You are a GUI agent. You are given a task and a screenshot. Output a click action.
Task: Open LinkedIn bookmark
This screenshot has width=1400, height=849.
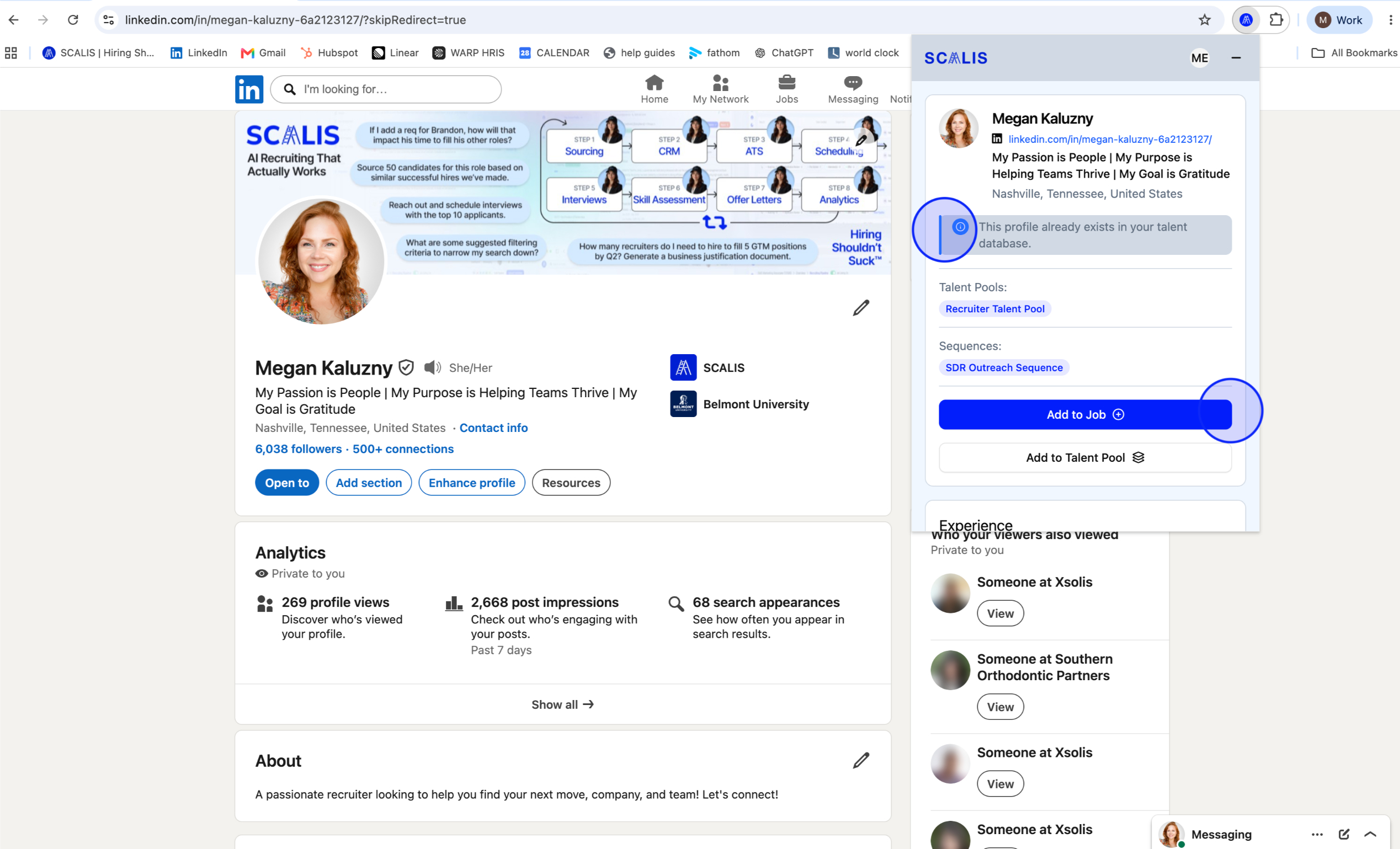[199, 53]
